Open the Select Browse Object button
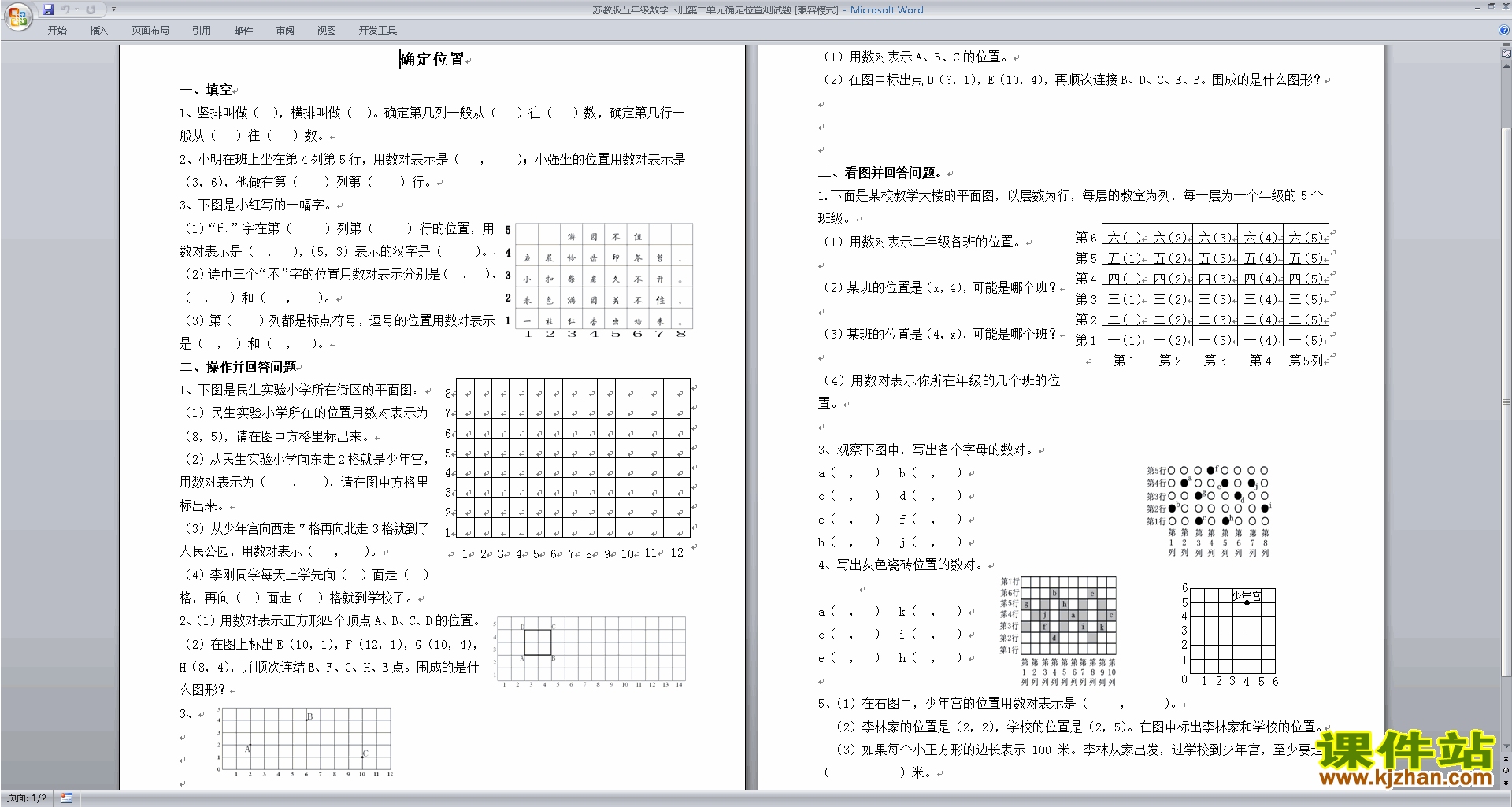The width and height of the screenshot is (1512, 807). (1506, 770)
